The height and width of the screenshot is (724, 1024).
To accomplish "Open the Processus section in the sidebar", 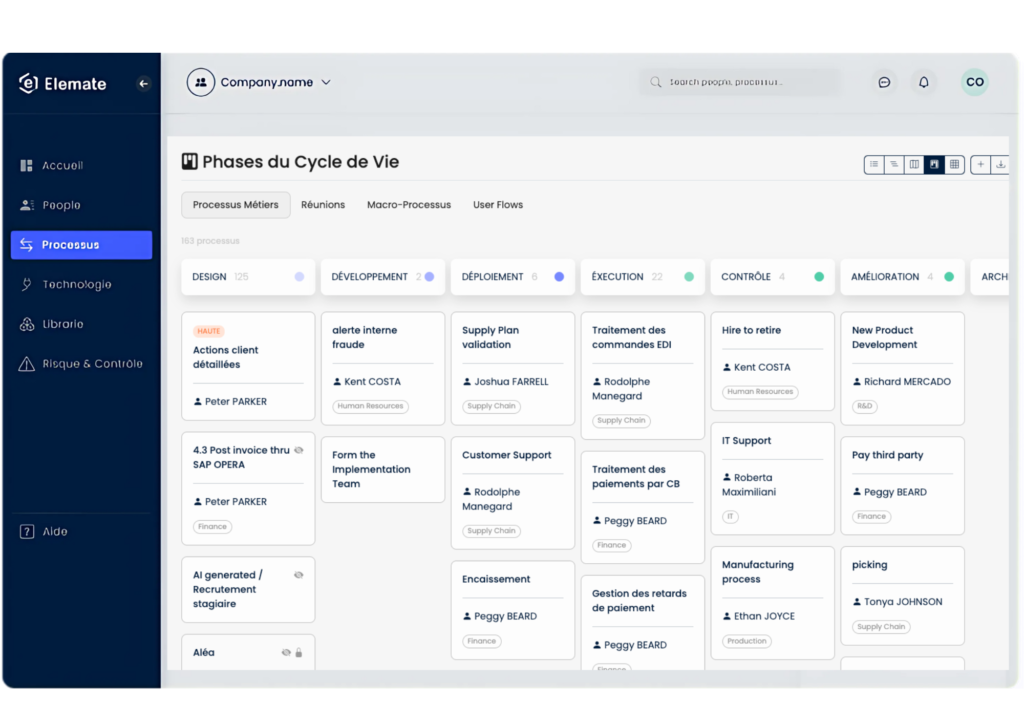I will (70, 244).
